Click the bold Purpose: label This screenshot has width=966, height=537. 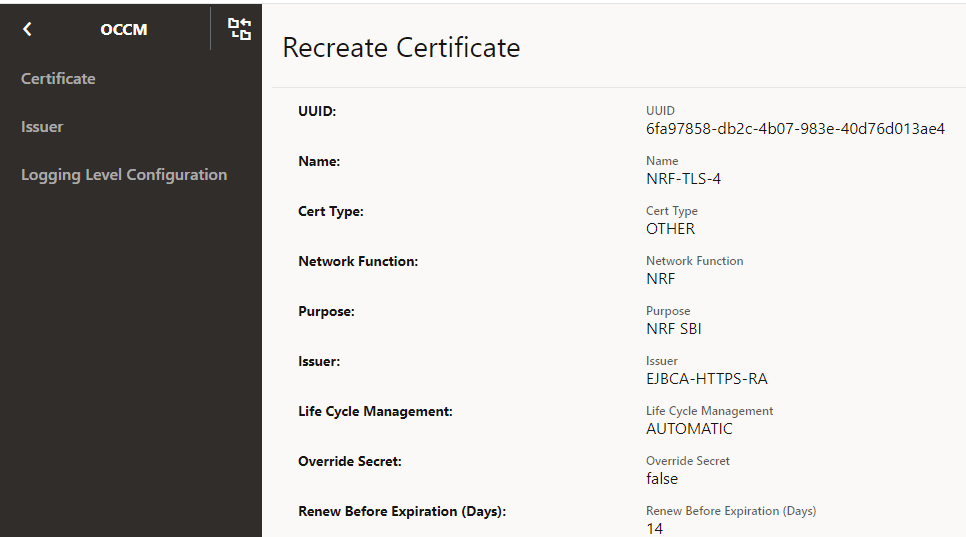327,312
